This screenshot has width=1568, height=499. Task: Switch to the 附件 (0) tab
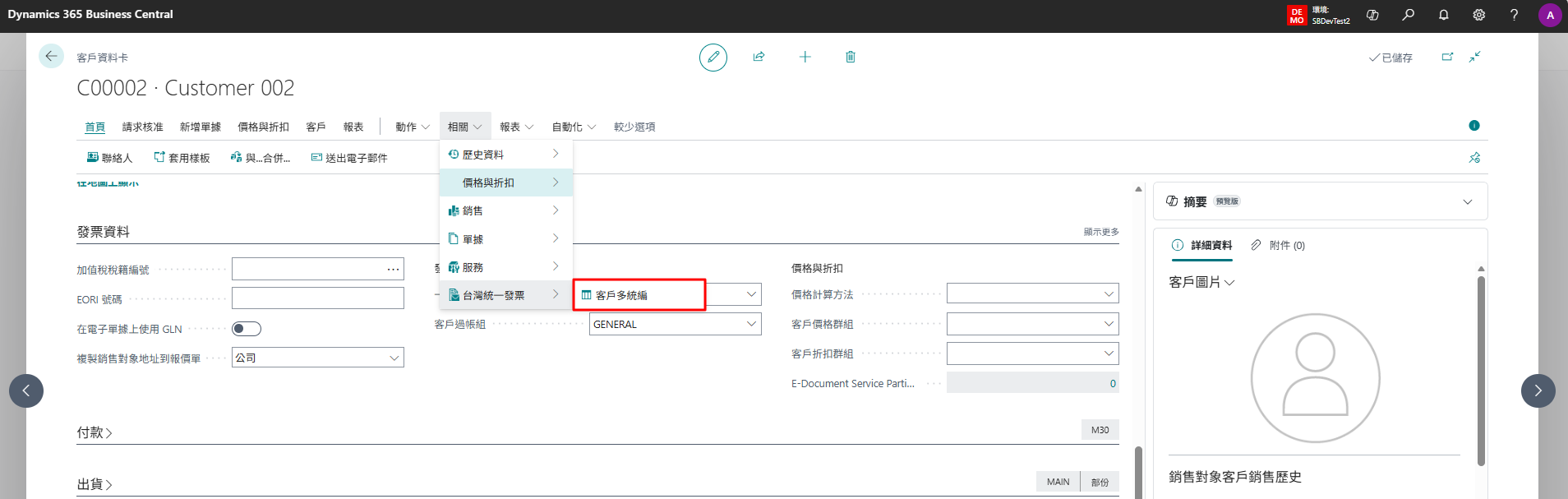[1278, 245]
